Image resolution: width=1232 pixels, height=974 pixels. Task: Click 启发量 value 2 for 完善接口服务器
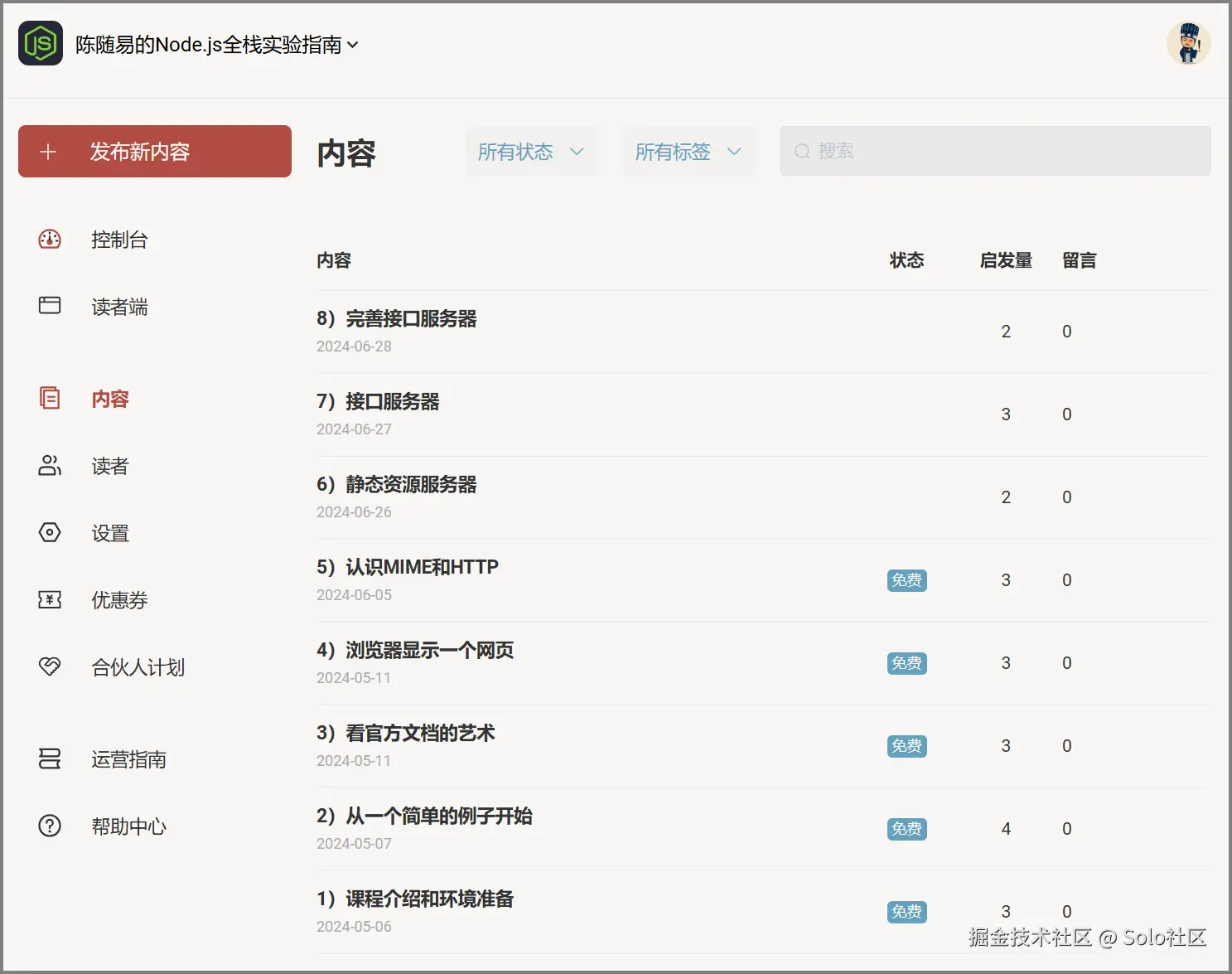(1006, 332)
